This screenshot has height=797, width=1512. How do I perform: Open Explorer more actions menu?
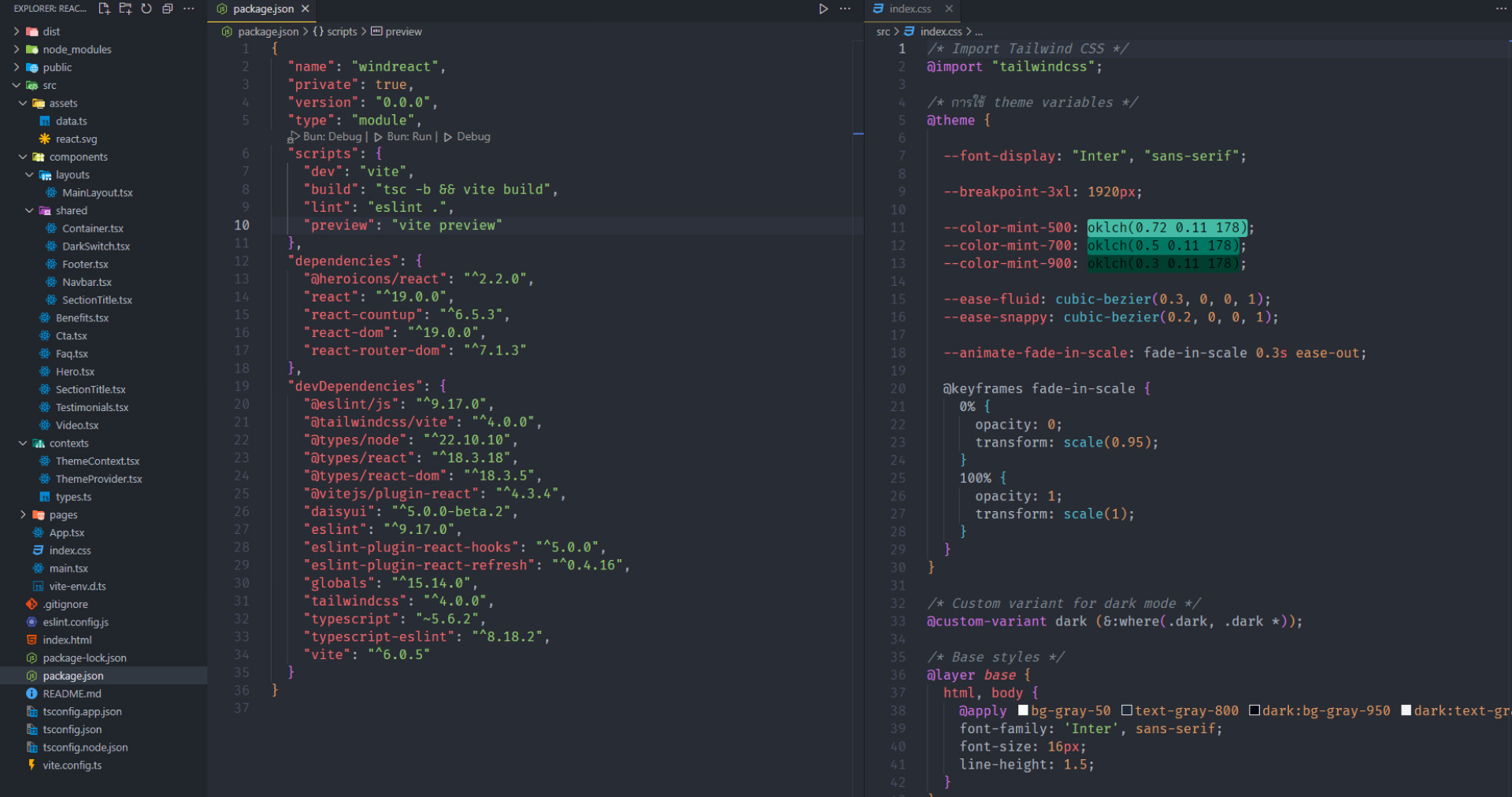click(x=188, y=9)
